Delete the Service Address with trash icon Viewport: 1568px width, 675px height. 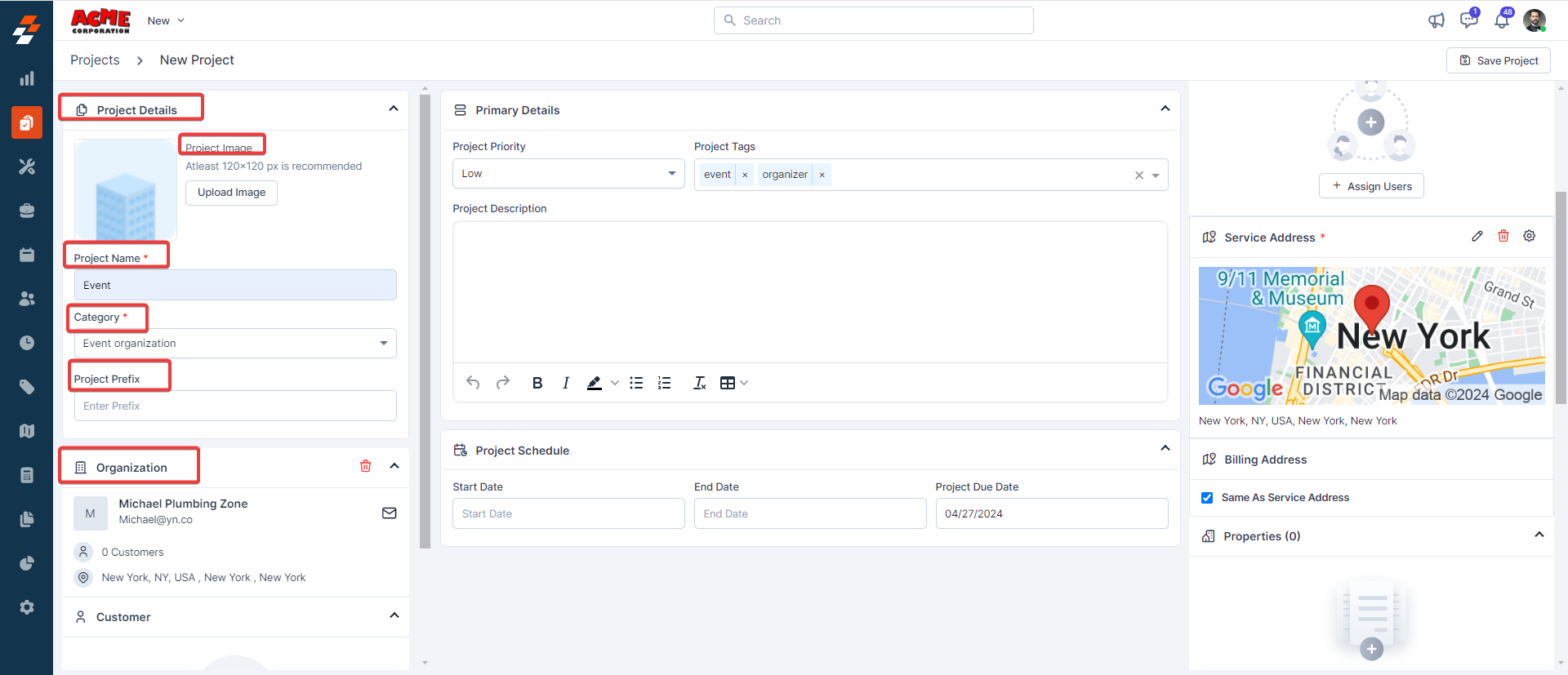[x=1503, y=236]
